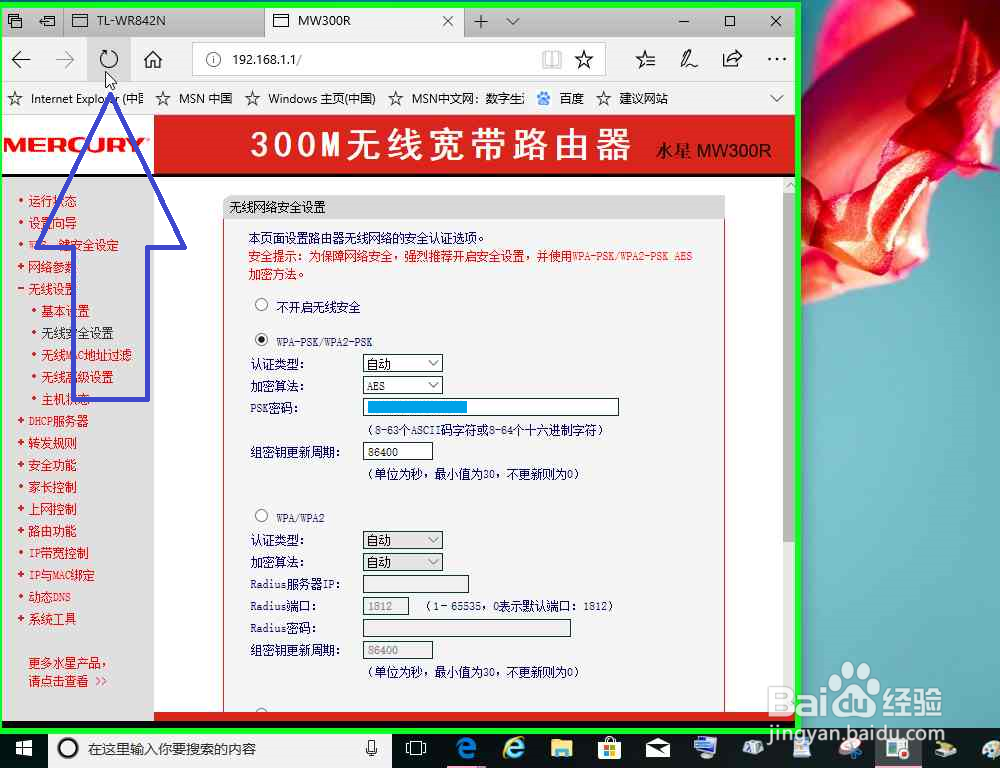Open 无线MAC地址过滤 in the sidebar
Image resolution: width=1000 pixels, height=768 pixels.
point(86,355)
